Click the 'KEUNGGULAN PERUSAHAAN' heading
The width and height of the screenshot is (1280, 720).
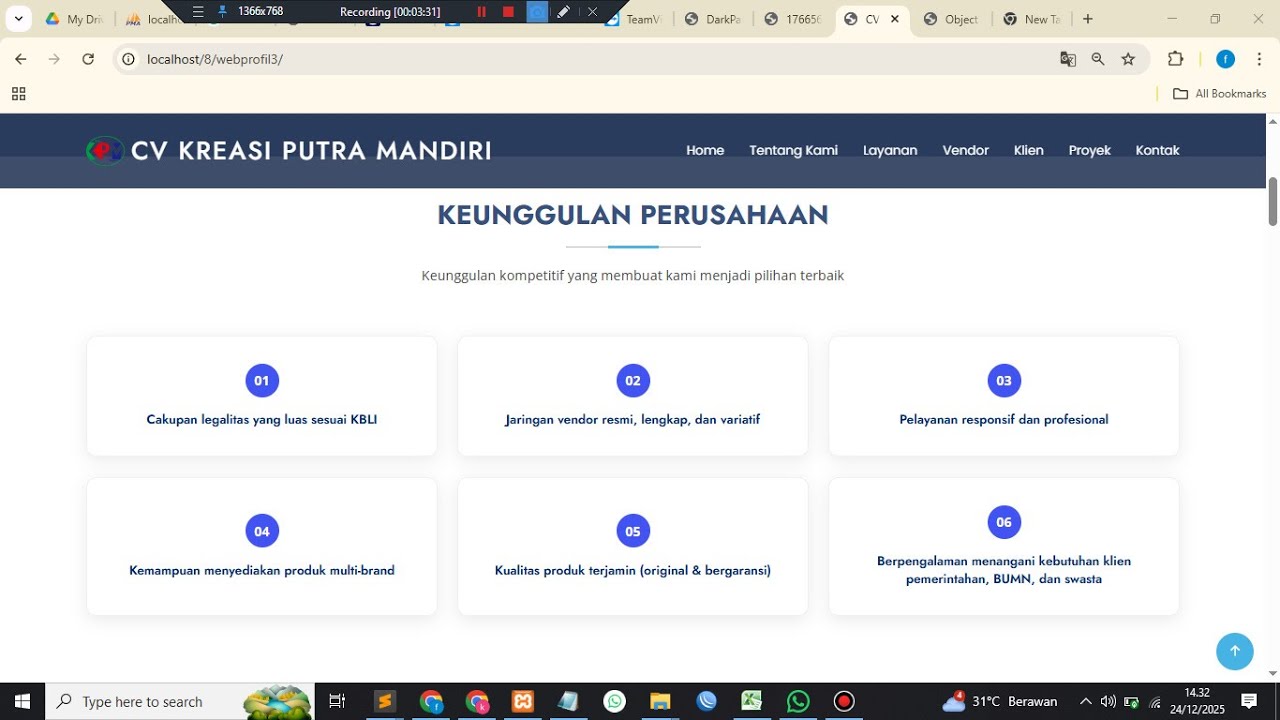(x=633, y=215)
